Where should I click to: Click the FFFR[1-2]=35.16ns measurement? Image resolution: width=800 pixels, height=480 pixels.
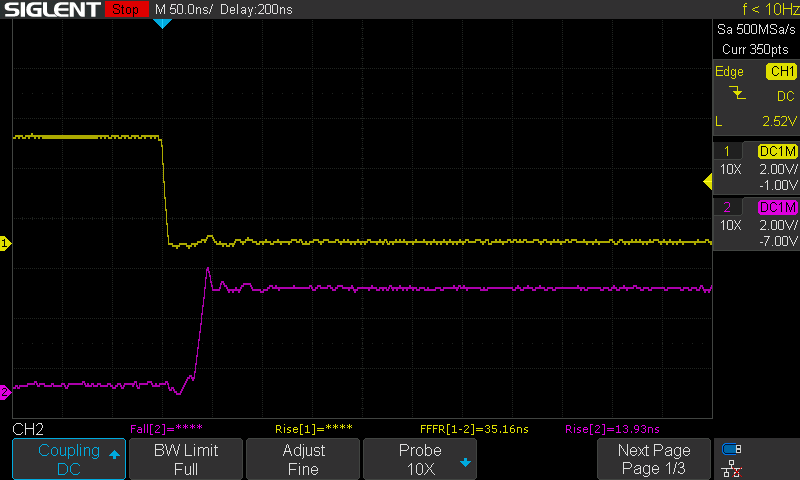[x=474, y=429]
